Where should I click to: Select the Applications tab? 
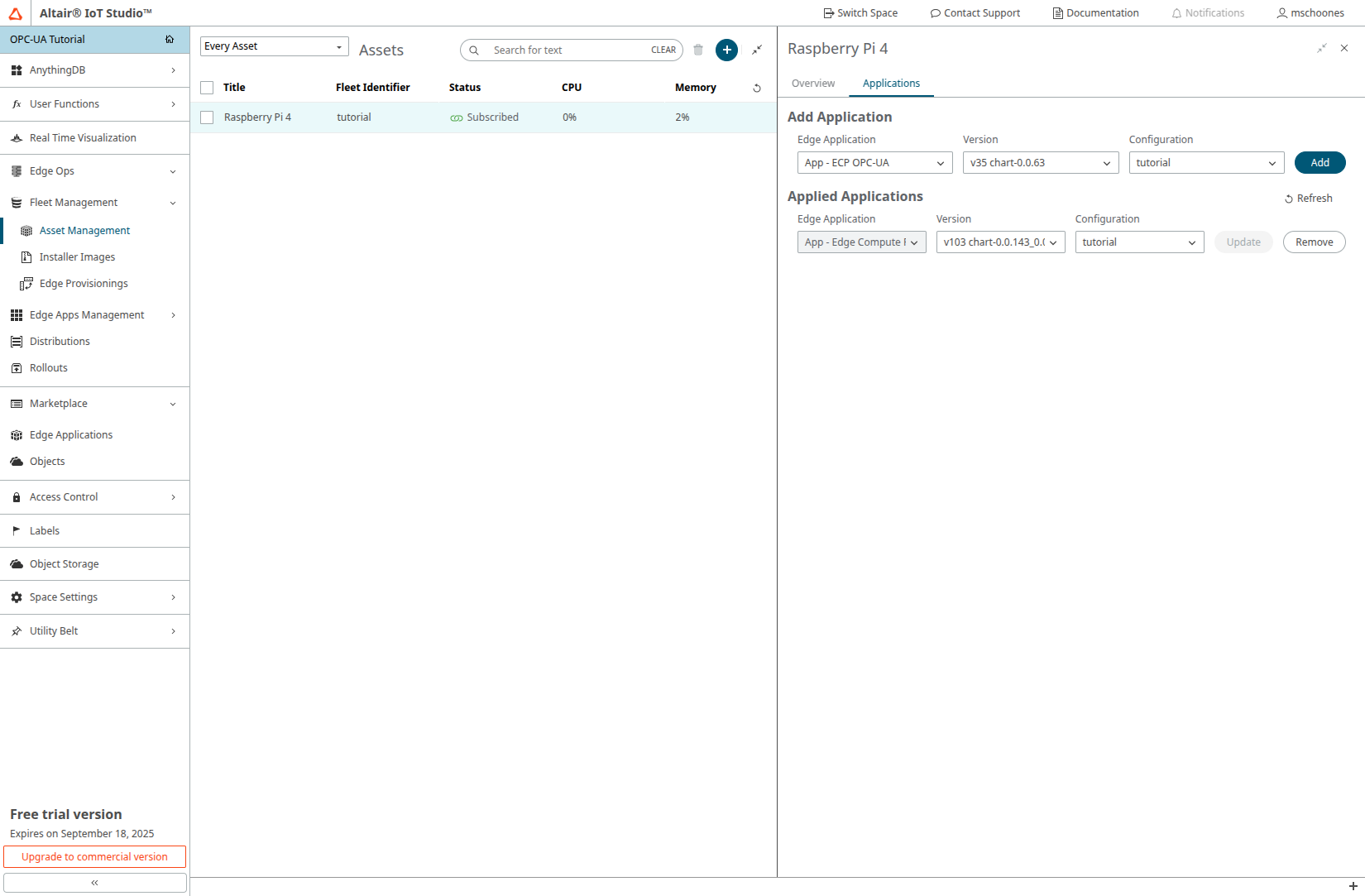(x=891, y=84)
